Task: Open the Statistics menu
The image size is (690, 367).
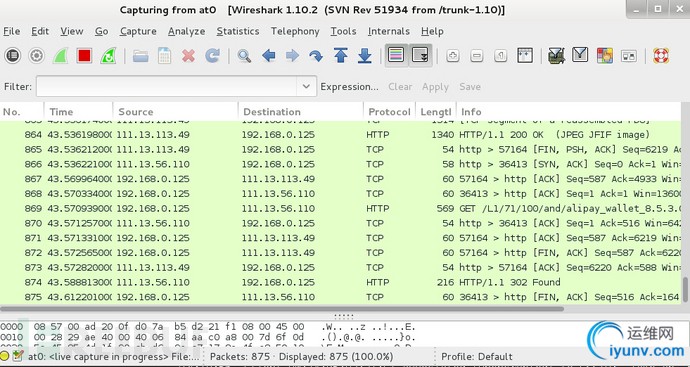Action: coord(238,31)
